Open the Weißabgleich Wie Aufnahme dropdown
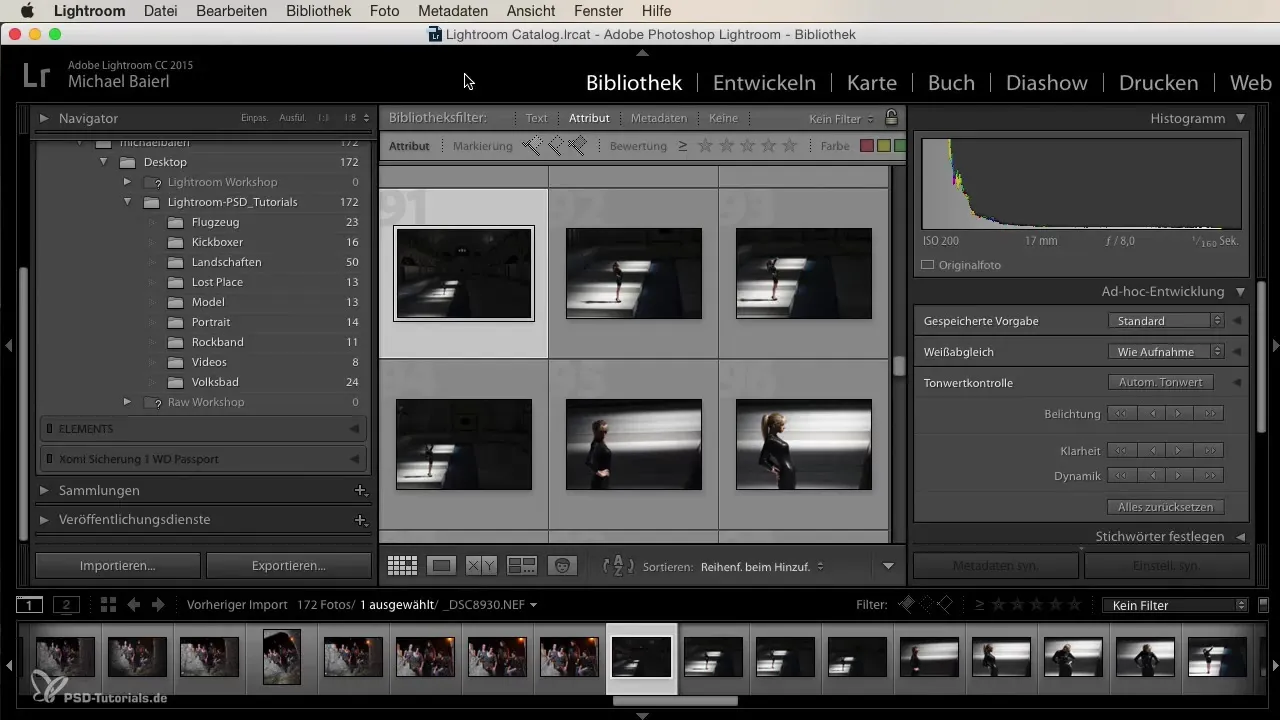The height and width of the screenshot is (720, 1280). [1166, 352]
